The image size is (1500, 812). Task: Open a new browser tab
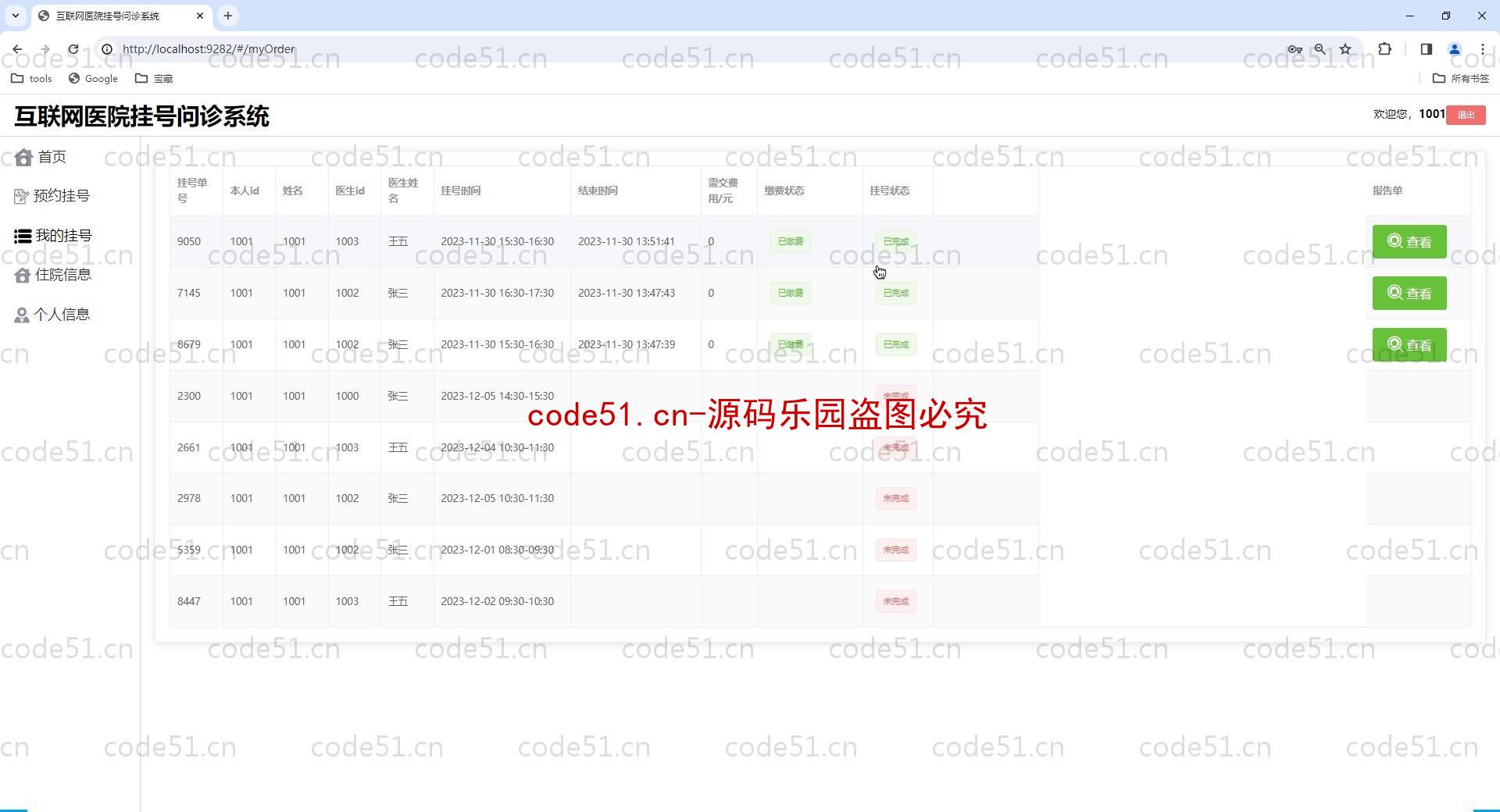pos(228,16)
